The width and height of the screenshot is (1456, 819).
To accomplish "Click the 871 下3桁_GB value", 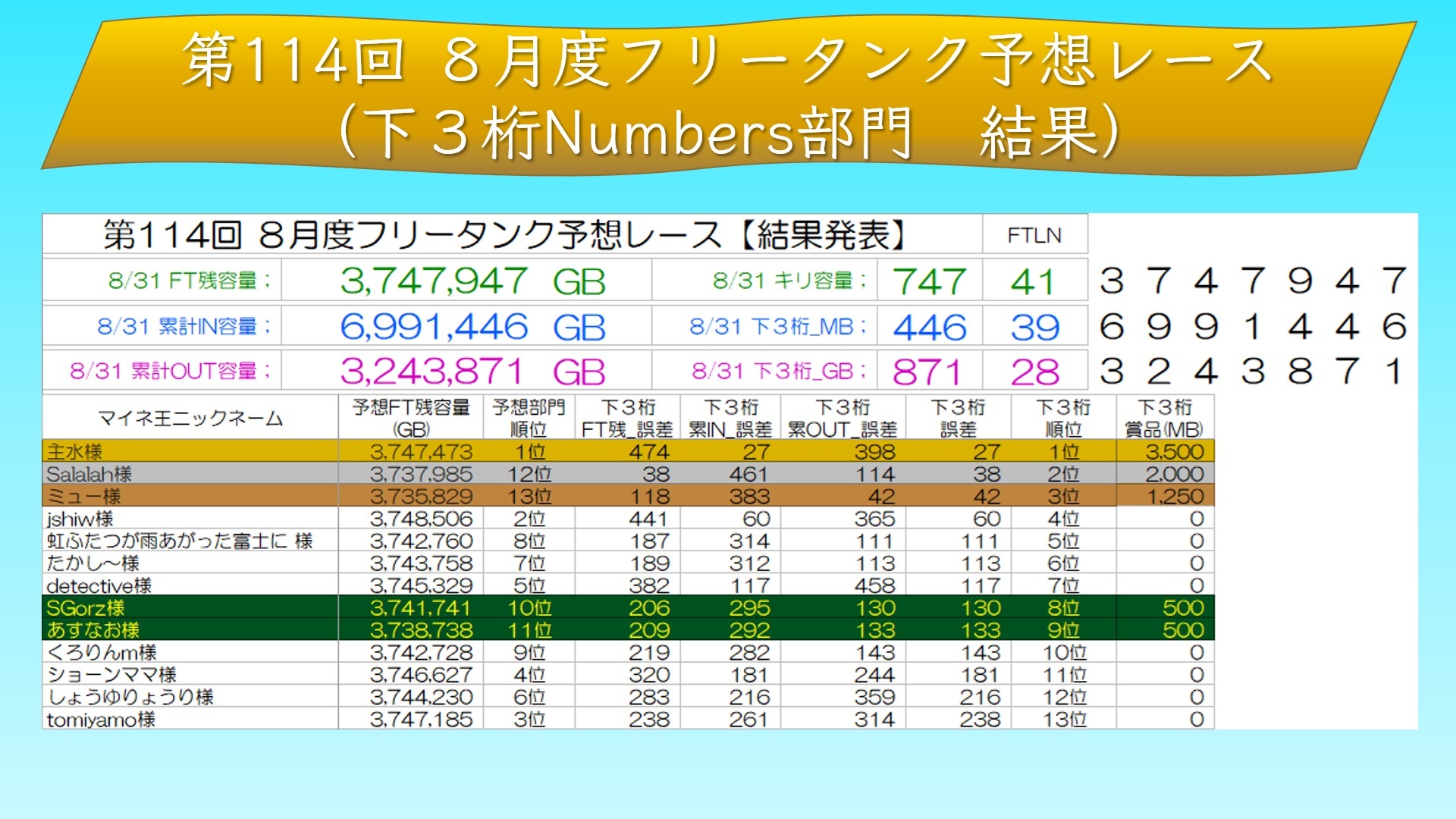I will coord(927,372).
